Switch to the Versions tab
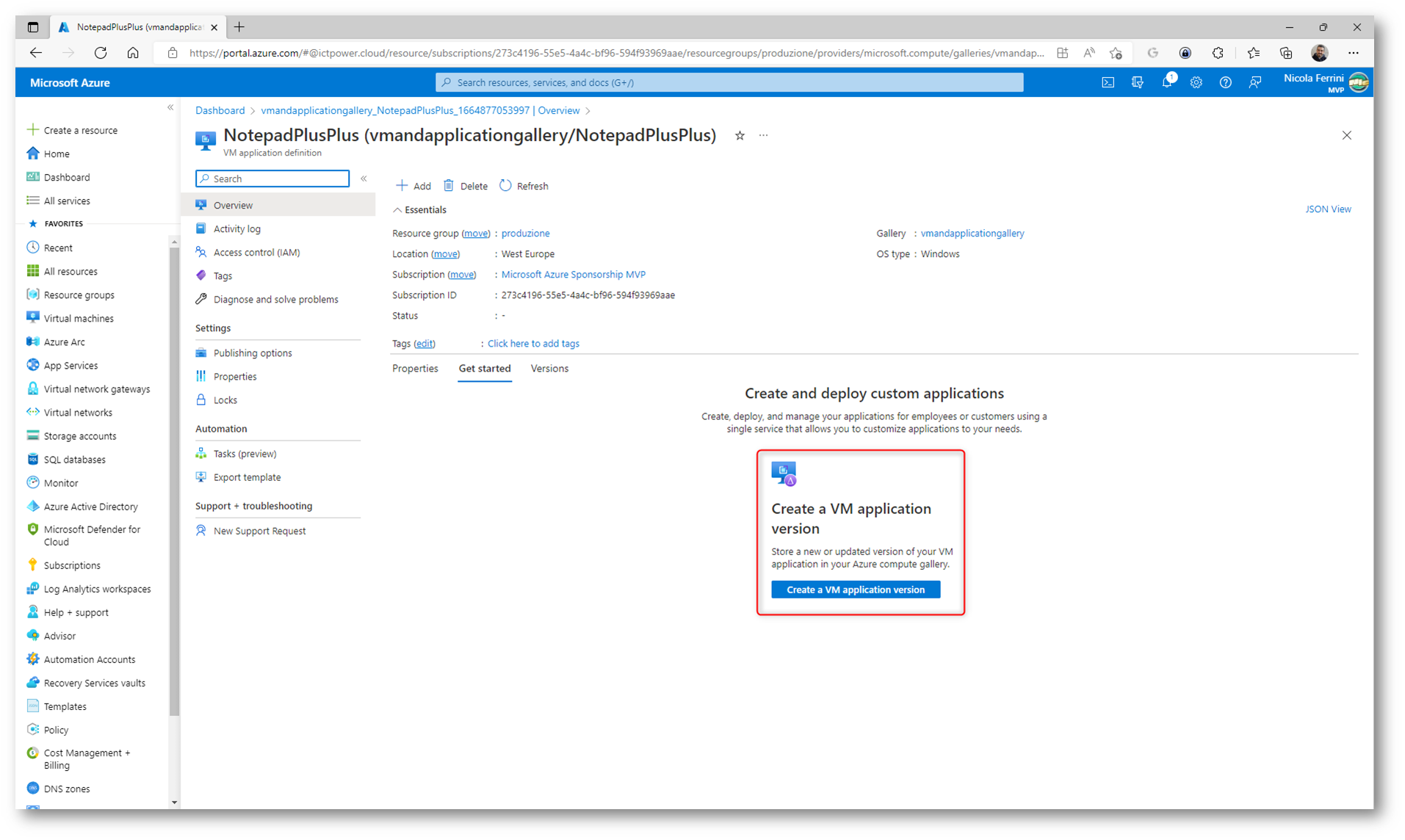1405x840 pixels. click(549, 369)
